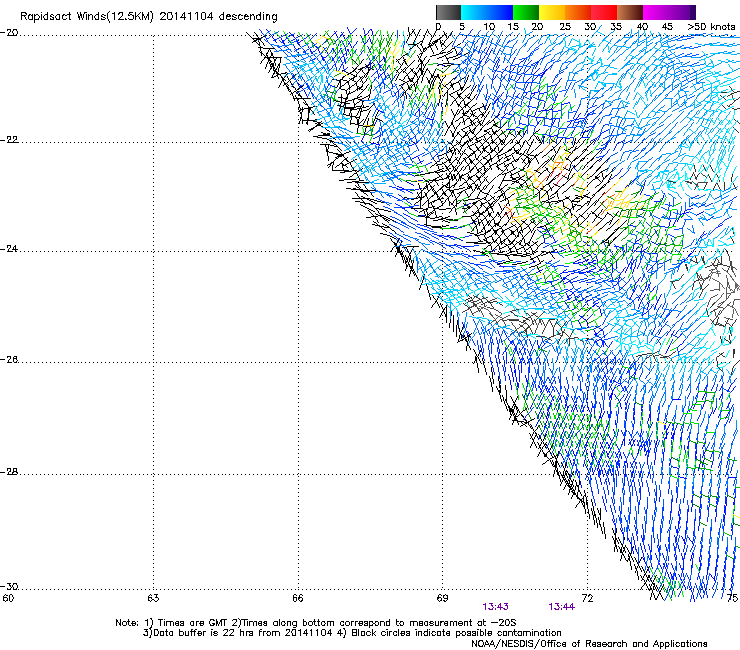Image resolution: width=740 pixels, height=650 pixels.
Task: Click the '>50 knots' legend label
Action: pyautogui.click(x=711, y=27)
